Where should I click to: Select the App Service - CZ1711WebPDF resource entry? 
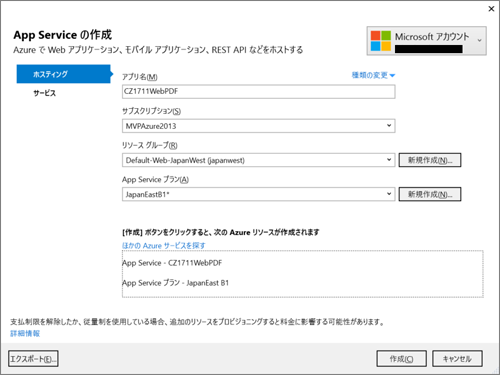tap(172, 263)
